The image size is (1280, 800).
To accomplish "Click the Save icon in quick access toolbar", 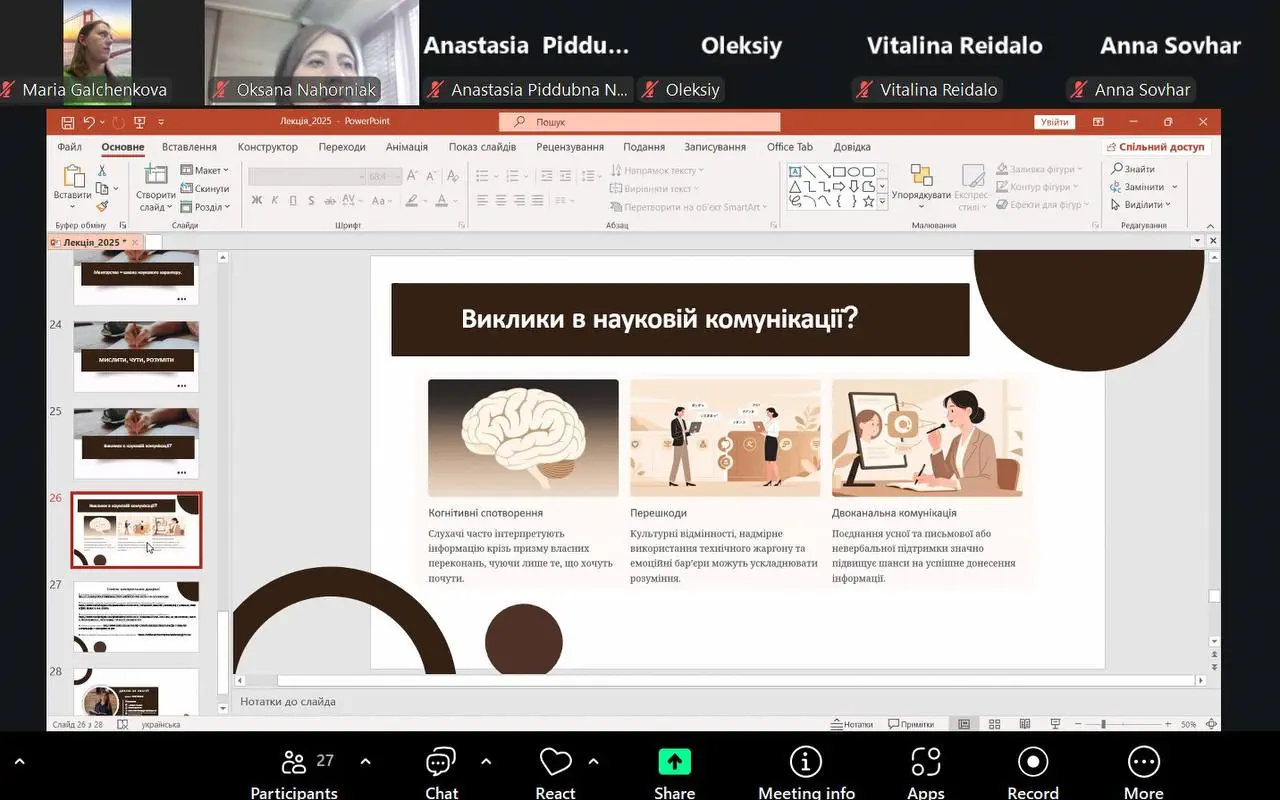I will click(x=68, y=122).
